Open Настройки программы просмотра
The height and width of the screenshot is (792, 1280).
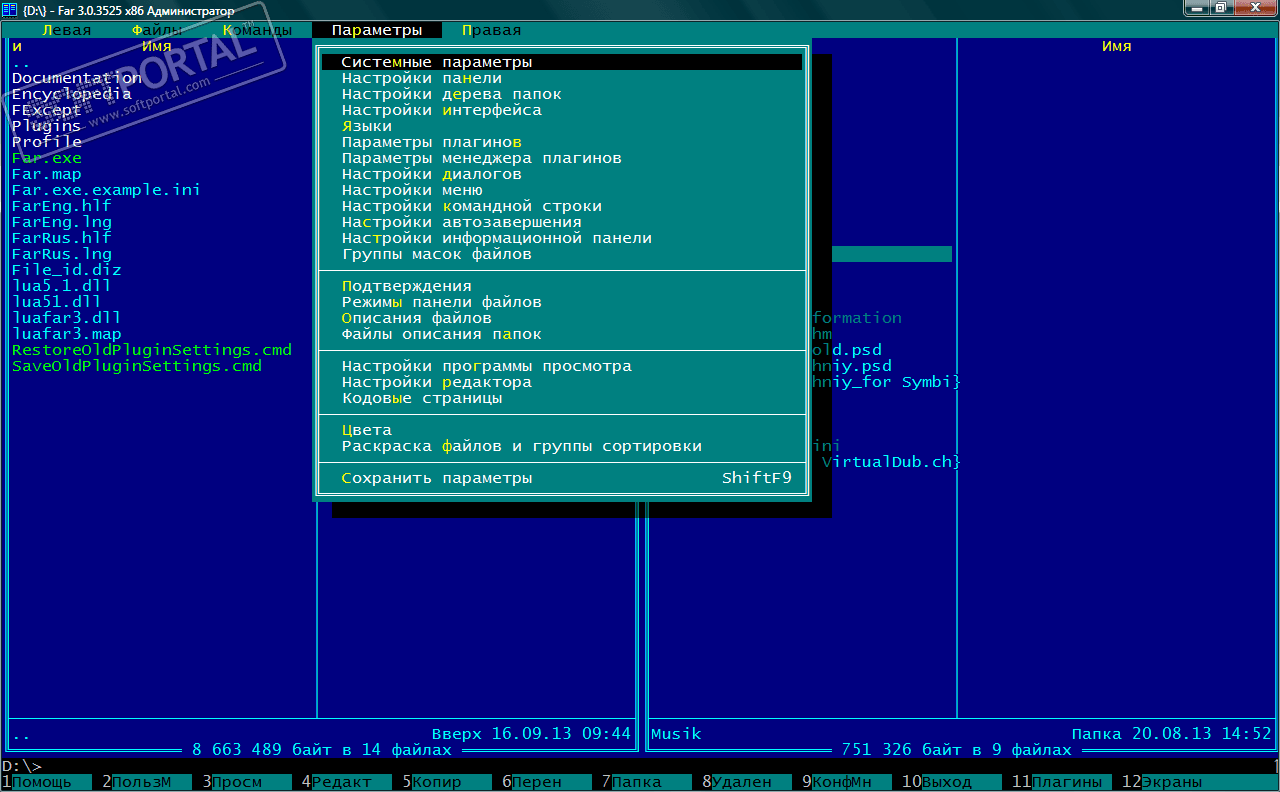pos(562,366)
